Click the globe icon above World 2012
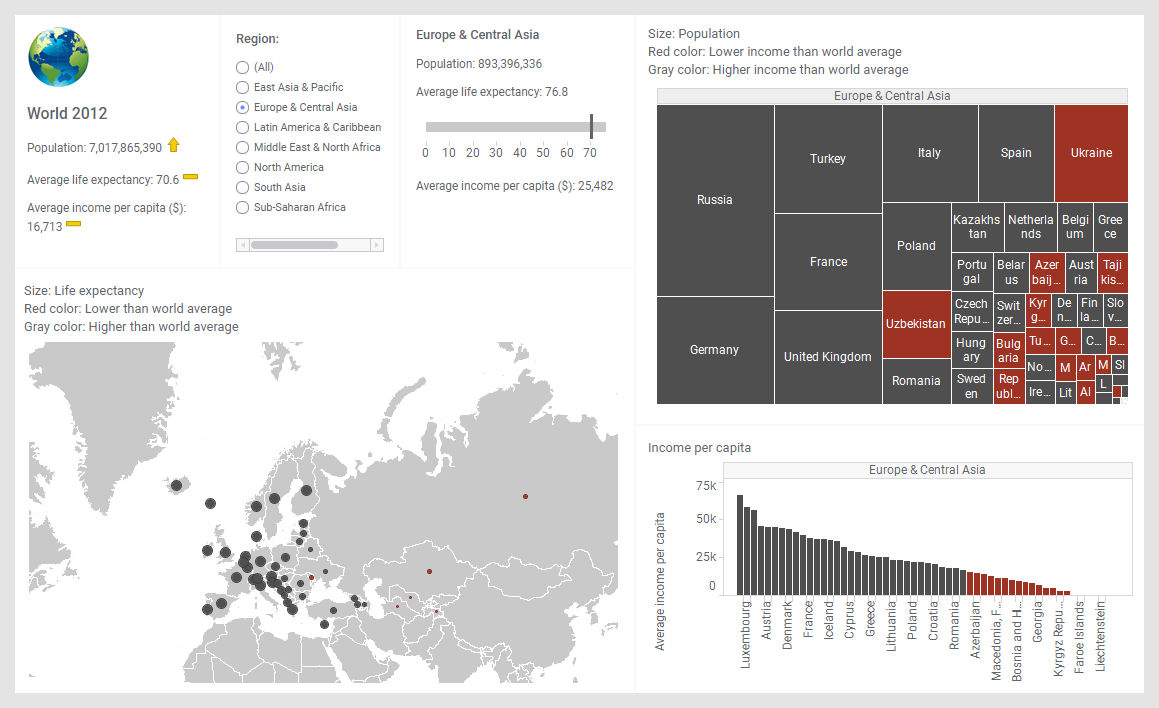1159x708 pixels. tap(59, 57)
